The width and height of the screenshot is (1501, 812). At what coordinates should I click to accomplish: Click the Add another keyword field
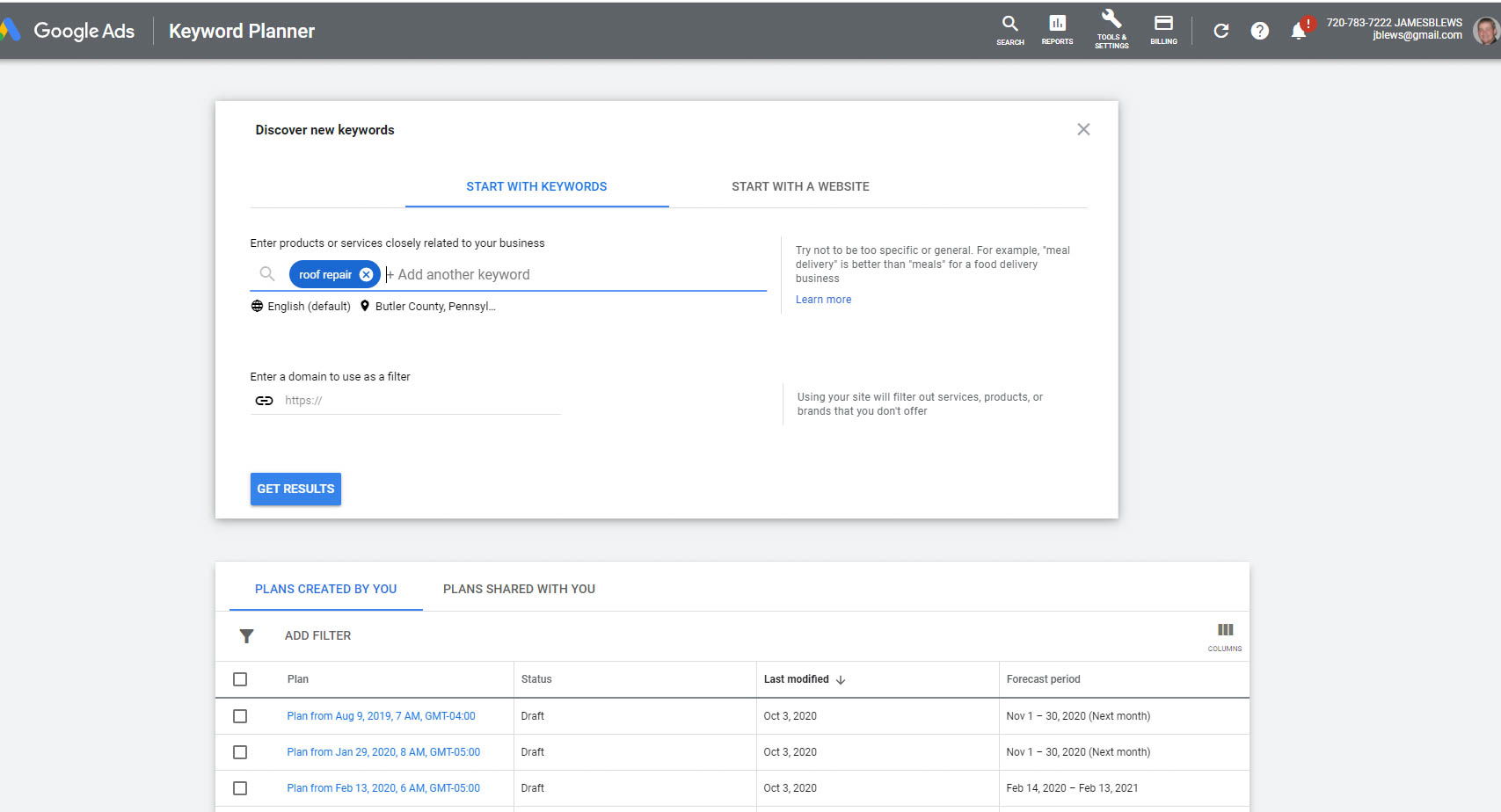[576, 274]
